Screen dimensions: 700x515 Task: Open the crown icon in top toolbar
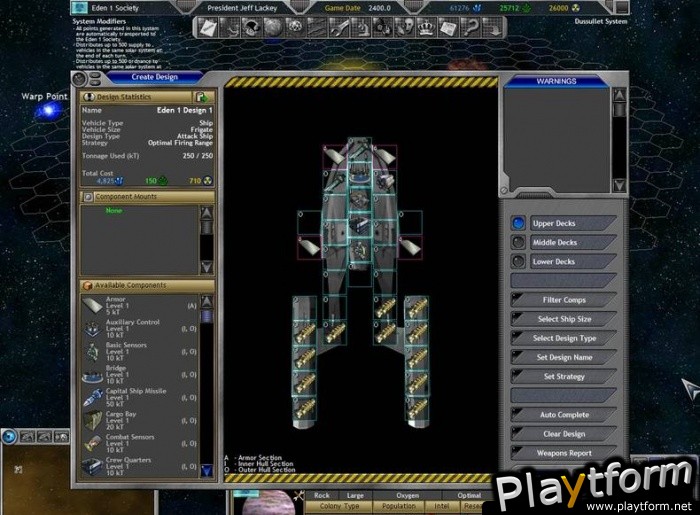427,28
